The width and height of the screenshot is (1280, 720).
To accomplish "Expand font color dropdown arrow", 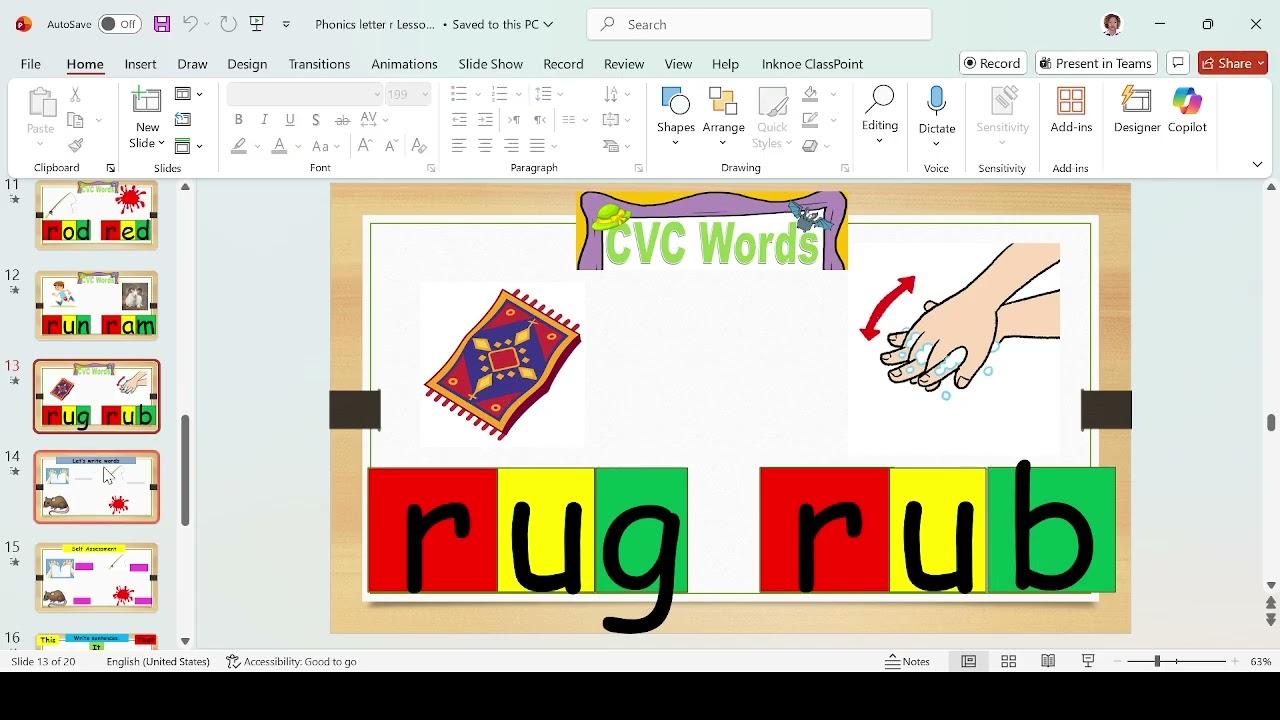I will click(x=299, y=146).
